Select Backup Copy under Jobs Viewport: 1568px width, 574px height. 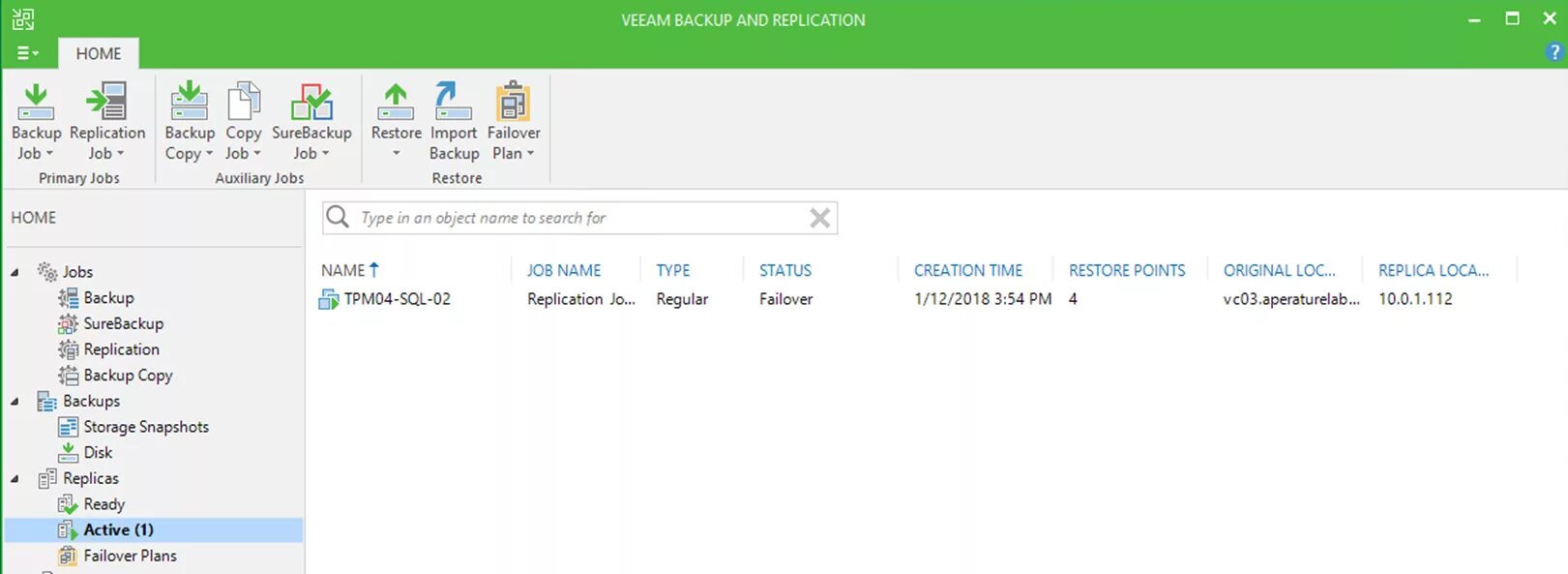click(128, 376)
